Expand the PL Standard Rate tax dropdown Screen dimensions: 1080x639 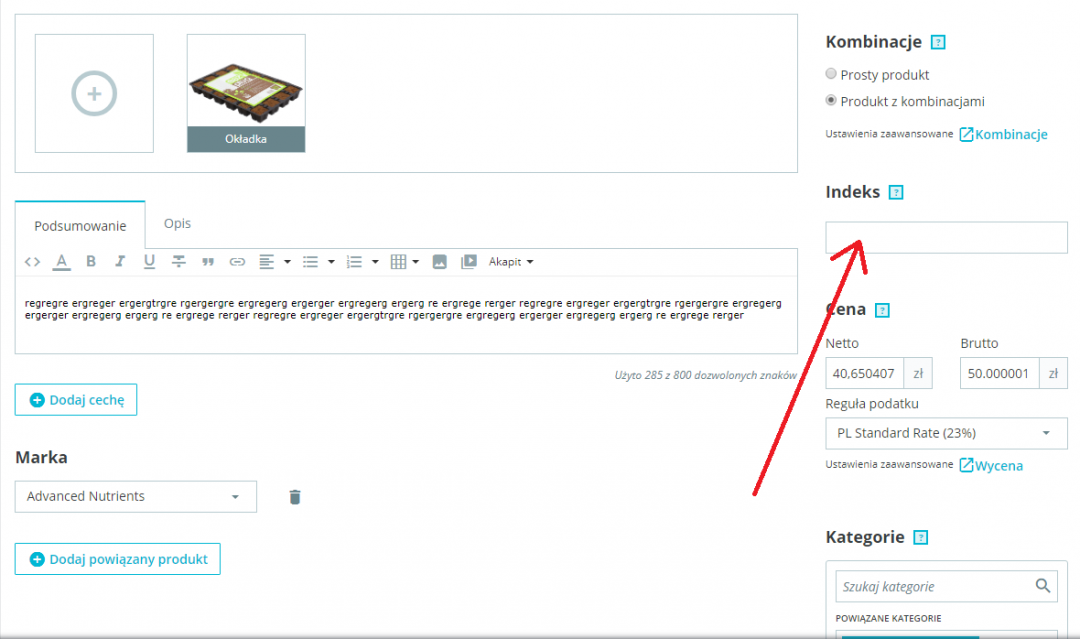tap(946, 433)
